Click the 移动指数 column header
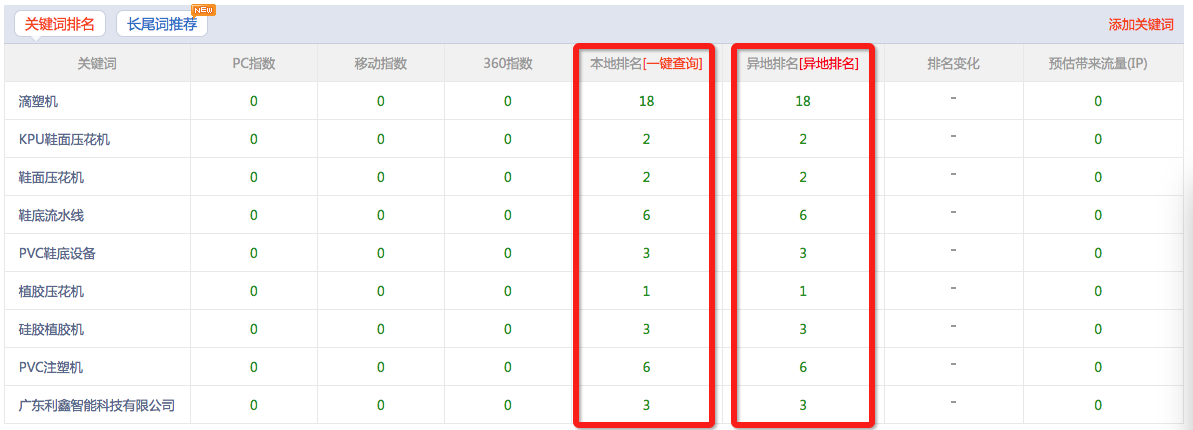This screenshot has height=430, width=1193. [380, 64]
